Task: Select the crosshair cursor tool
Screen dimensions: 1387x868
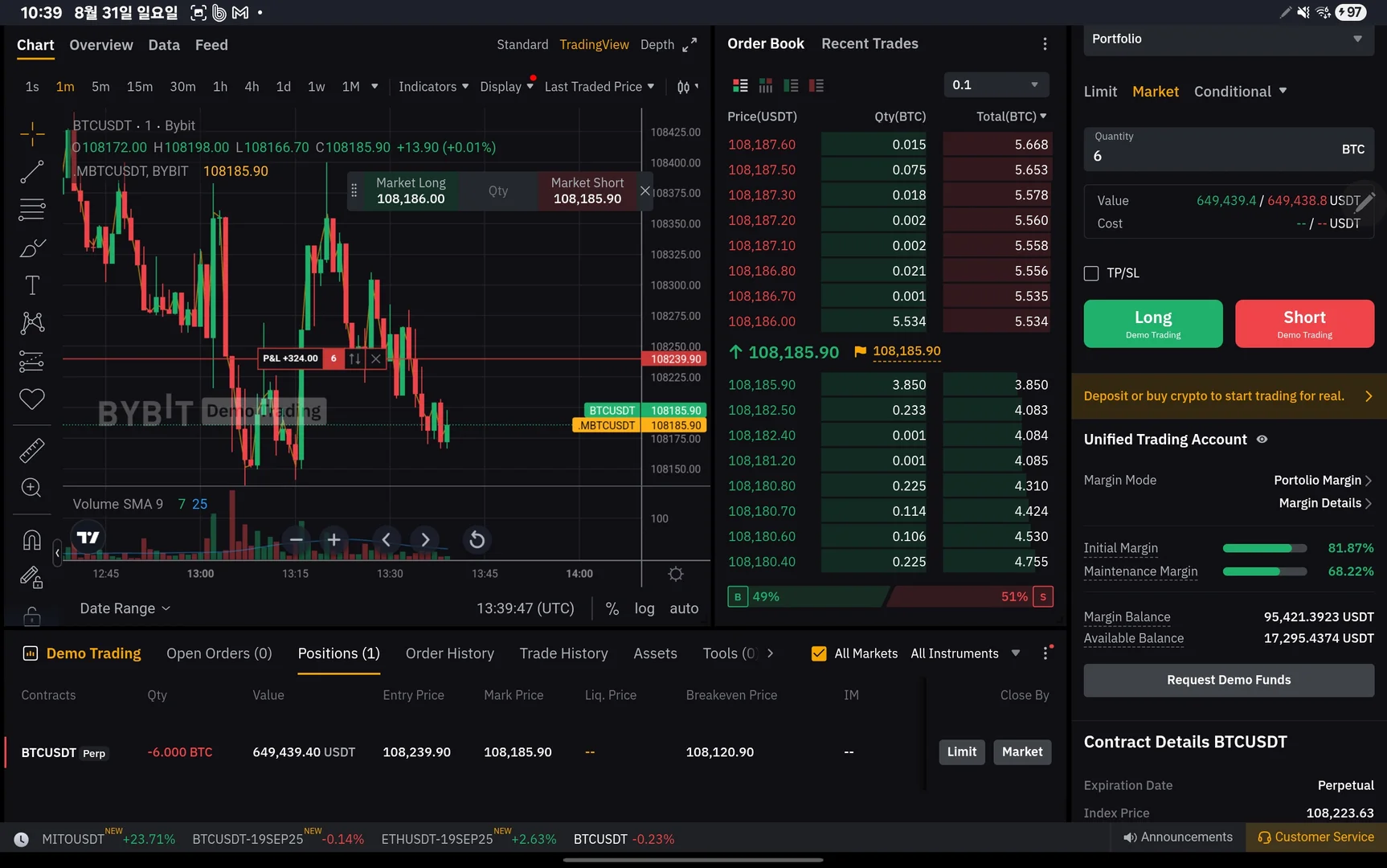Action: [32, 133]
